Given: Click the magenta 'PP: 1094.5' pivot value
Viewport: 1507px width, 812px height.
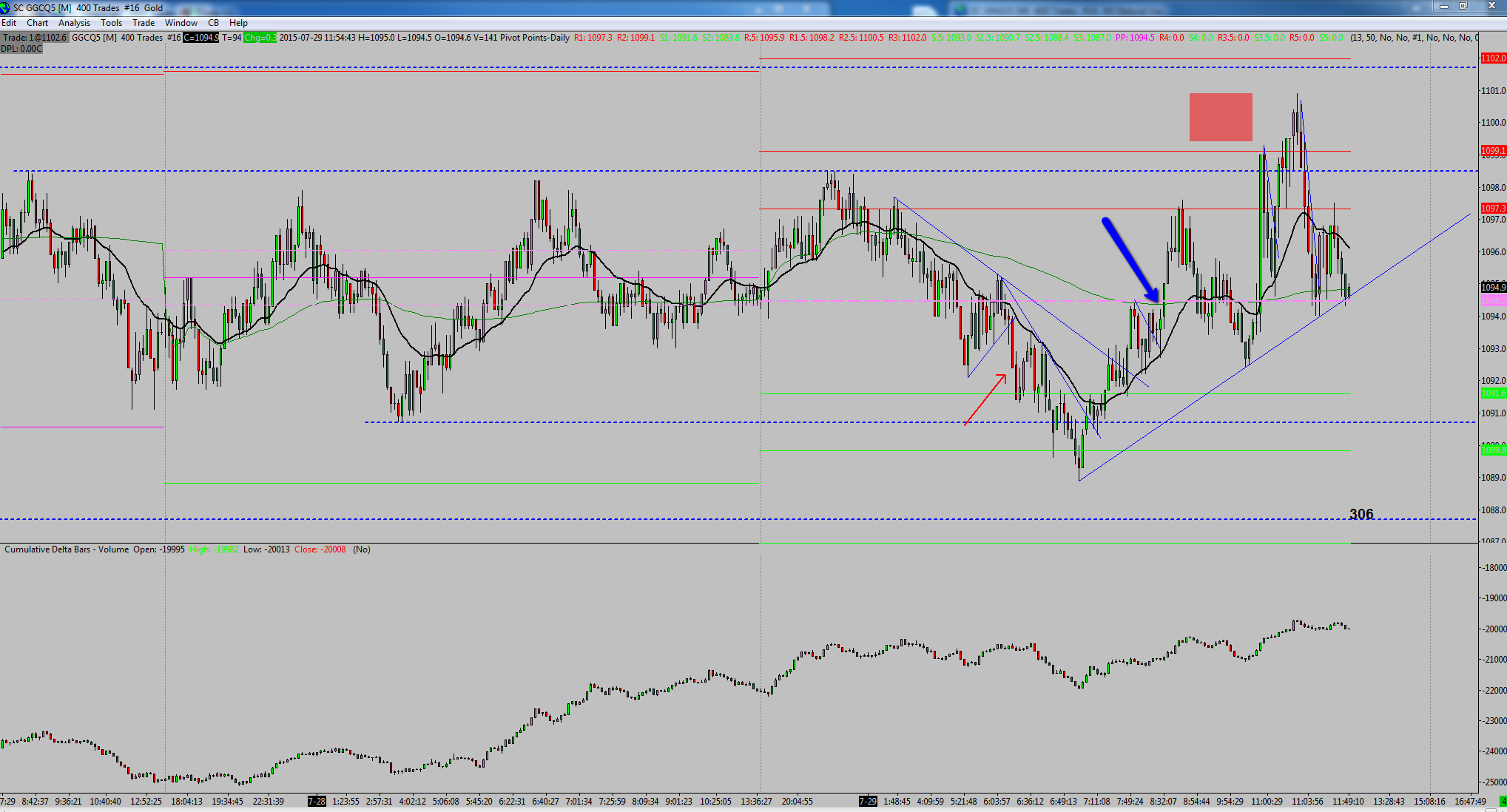Looking at the screenshot, I should coord(1135,38).
